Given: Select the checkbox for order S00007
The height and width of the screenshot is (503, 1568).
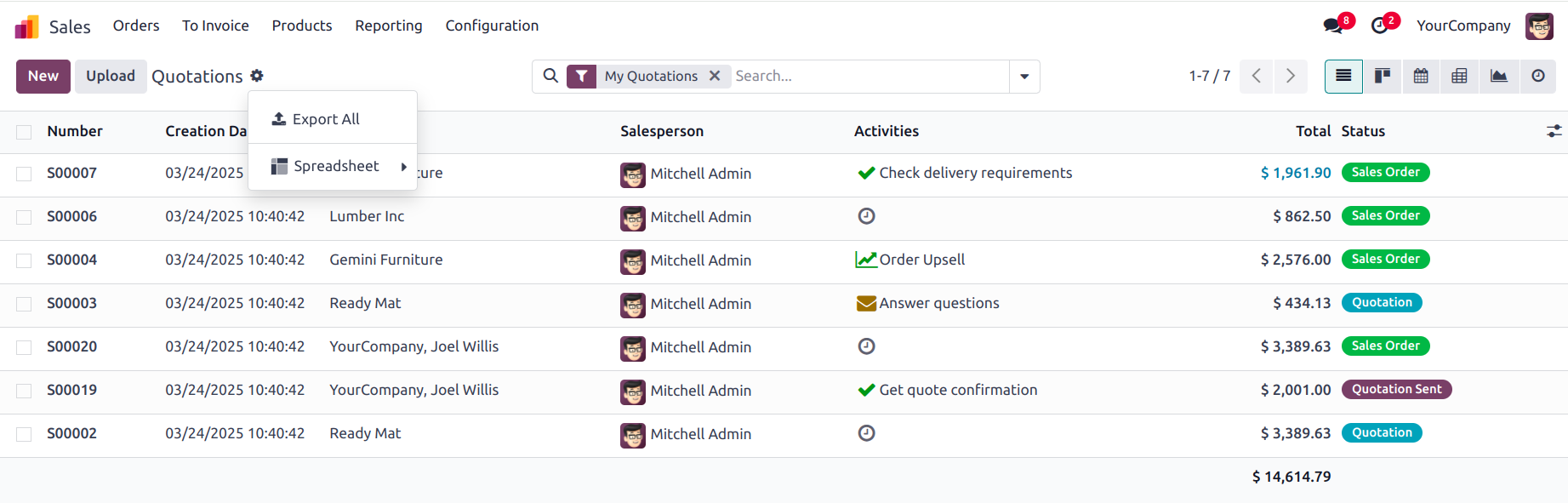Looking at the screenshot, I should (x=24, y=174).
